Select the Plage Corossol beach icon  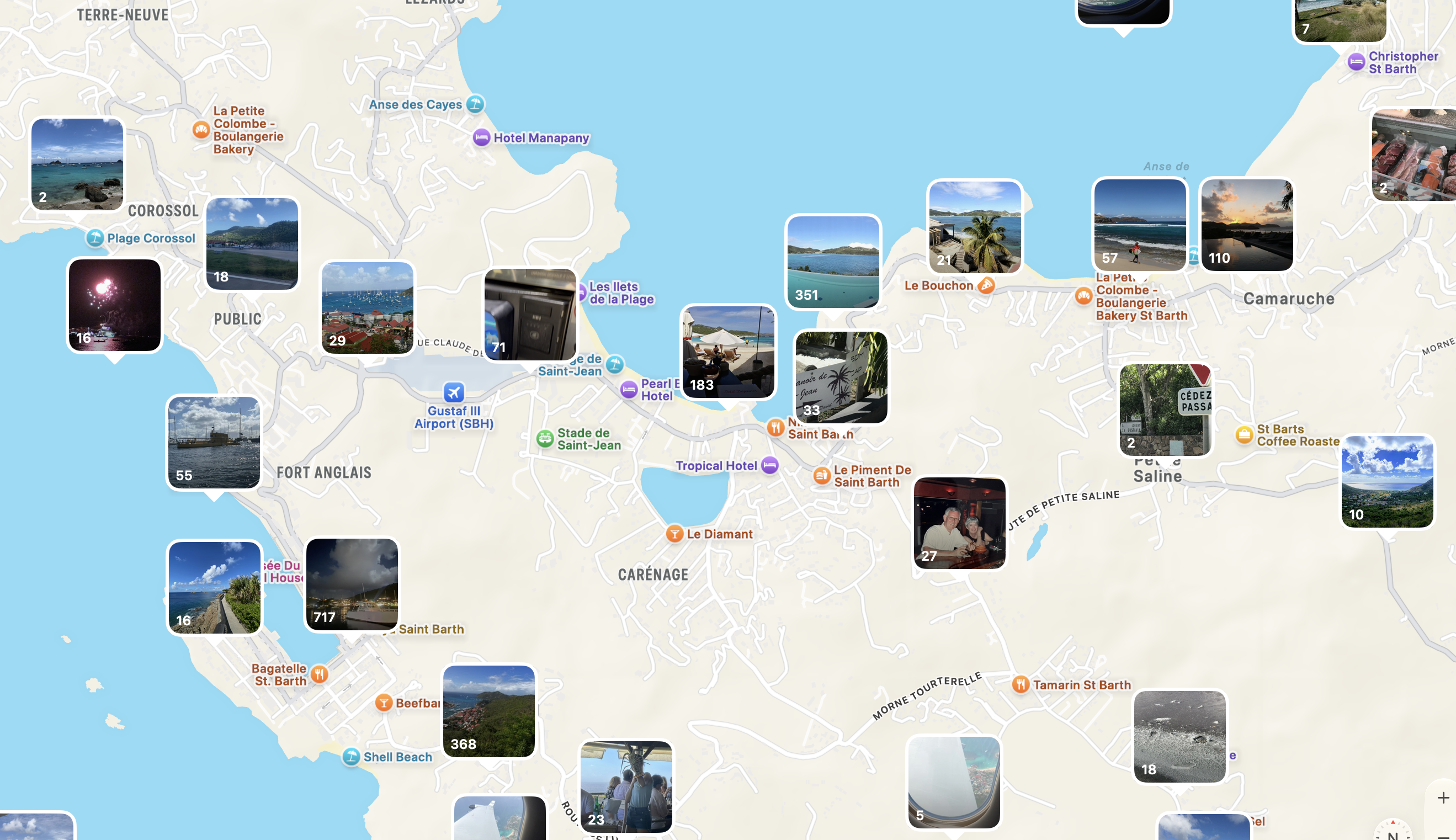[x=95, y=238]
